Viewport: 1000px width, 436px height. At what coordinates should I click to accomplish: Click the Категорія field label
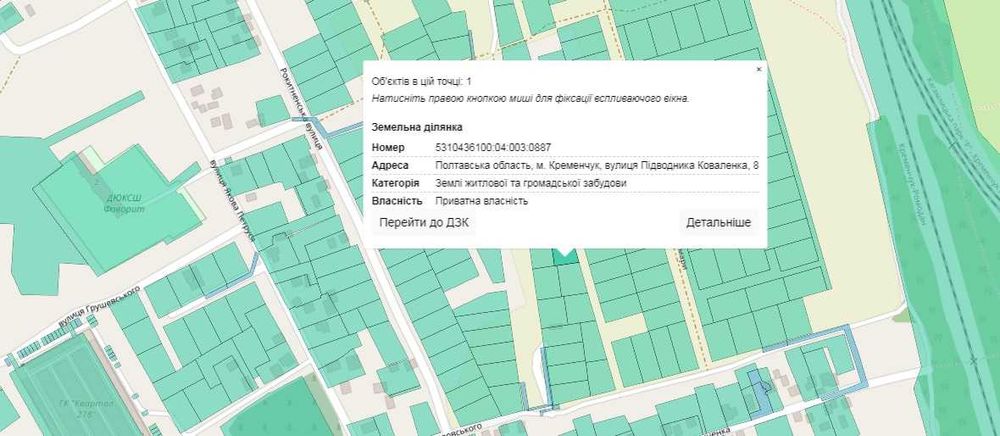[395, 184]
